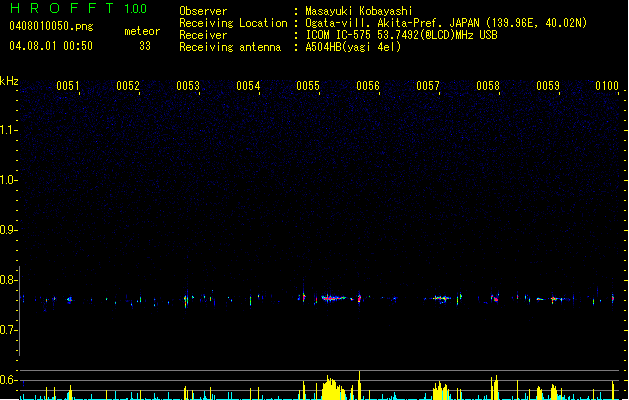This screenshot has height=400, width=629.
Task: Click the ICOM IC-575 receiver details
Action: click(x=401, y=35)
